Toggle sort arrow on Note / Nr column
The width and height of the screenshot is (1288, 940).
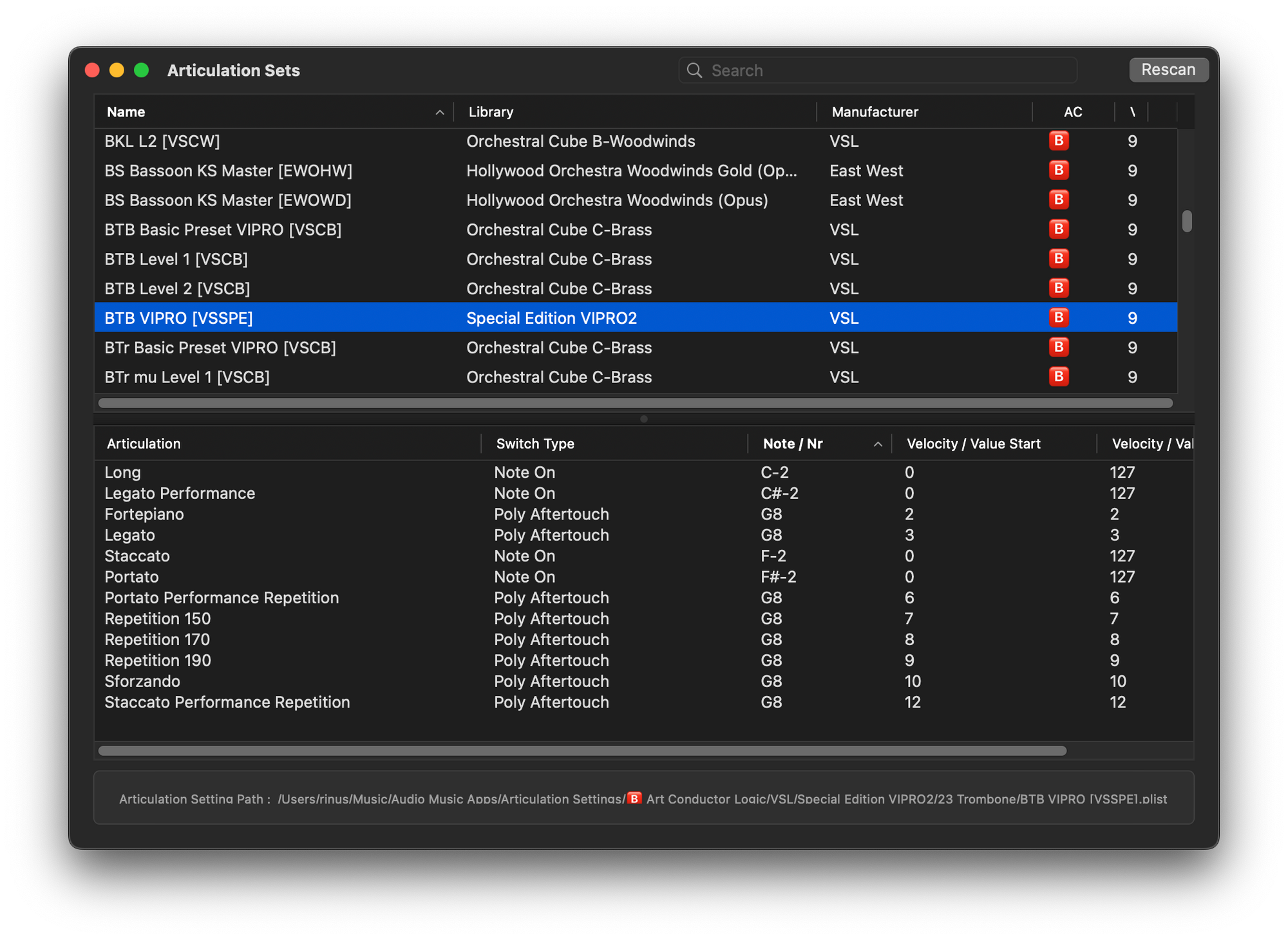[x=877, y=444]
